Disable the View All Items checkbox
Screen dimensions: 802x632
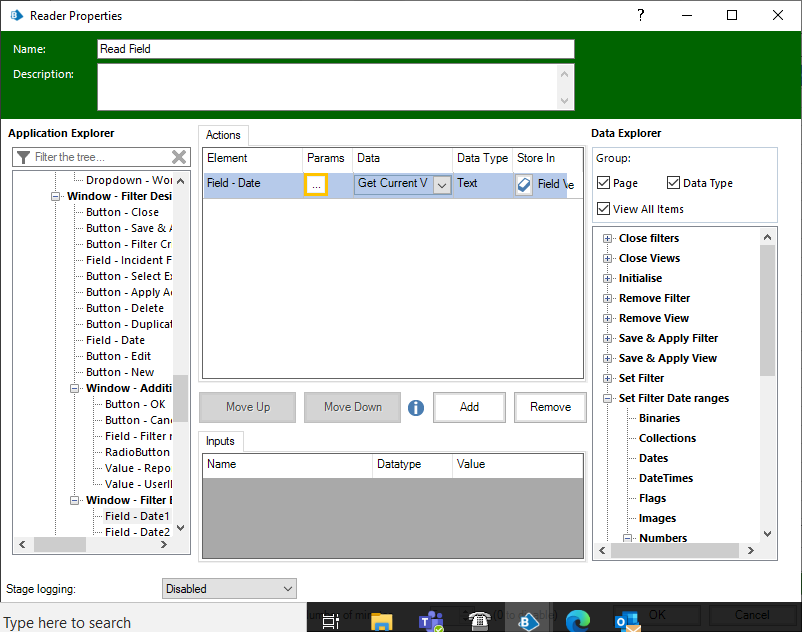point(604,209)
